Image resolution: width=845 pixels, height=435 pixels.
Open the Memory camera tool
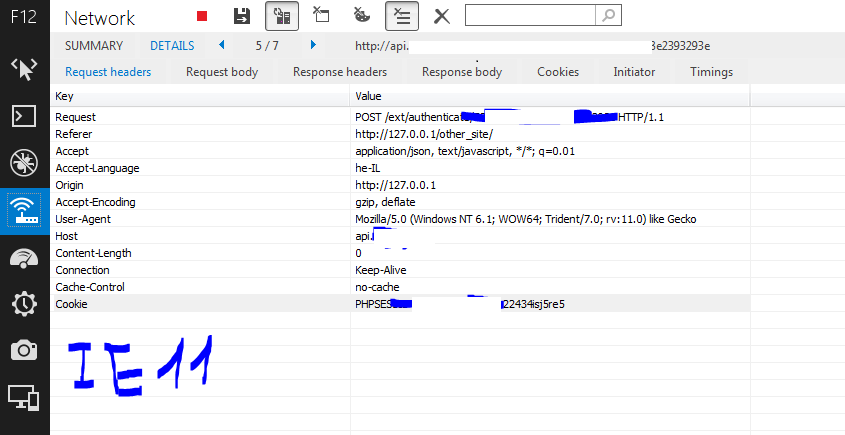[x=24, y=350]
